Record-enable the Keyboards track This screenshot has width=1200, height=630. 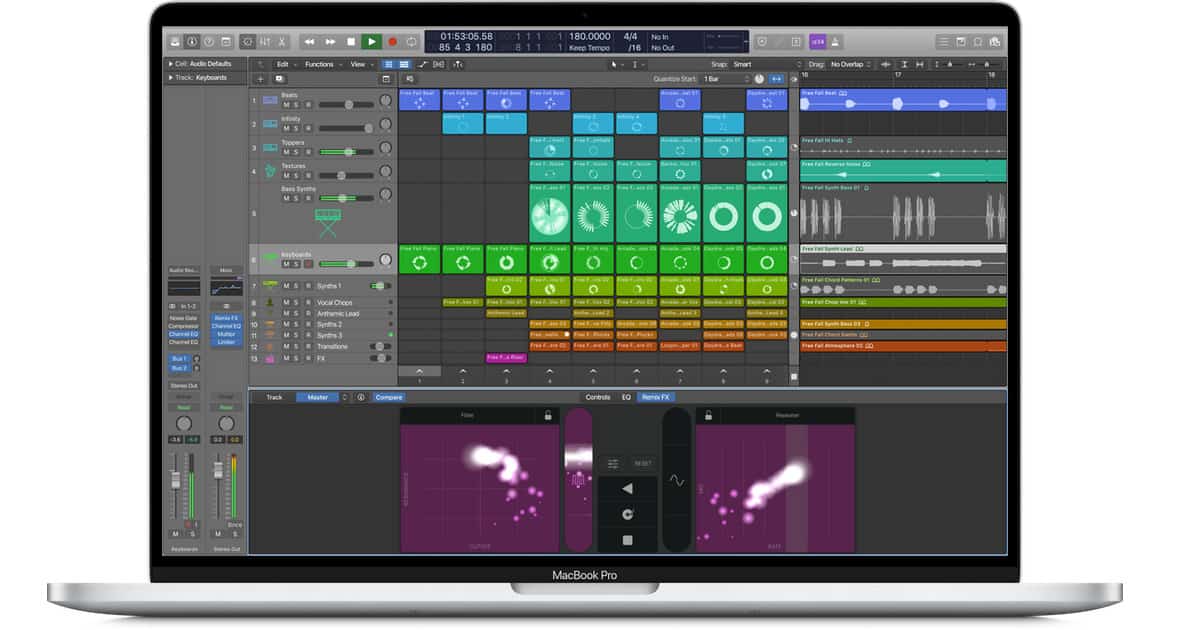(308, 264)
